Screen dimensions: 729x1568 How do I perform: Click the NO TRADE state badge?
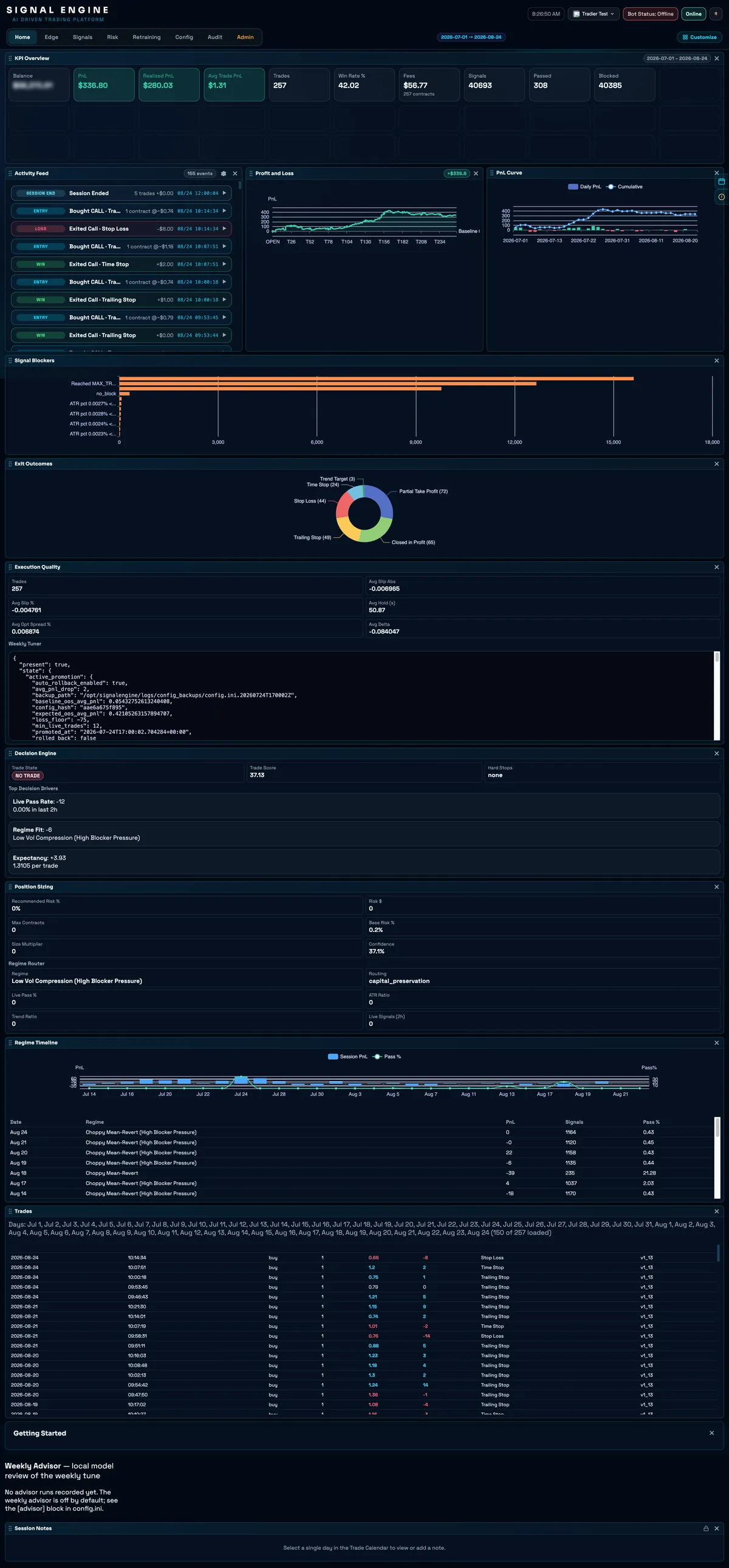(x=27, y=775)
